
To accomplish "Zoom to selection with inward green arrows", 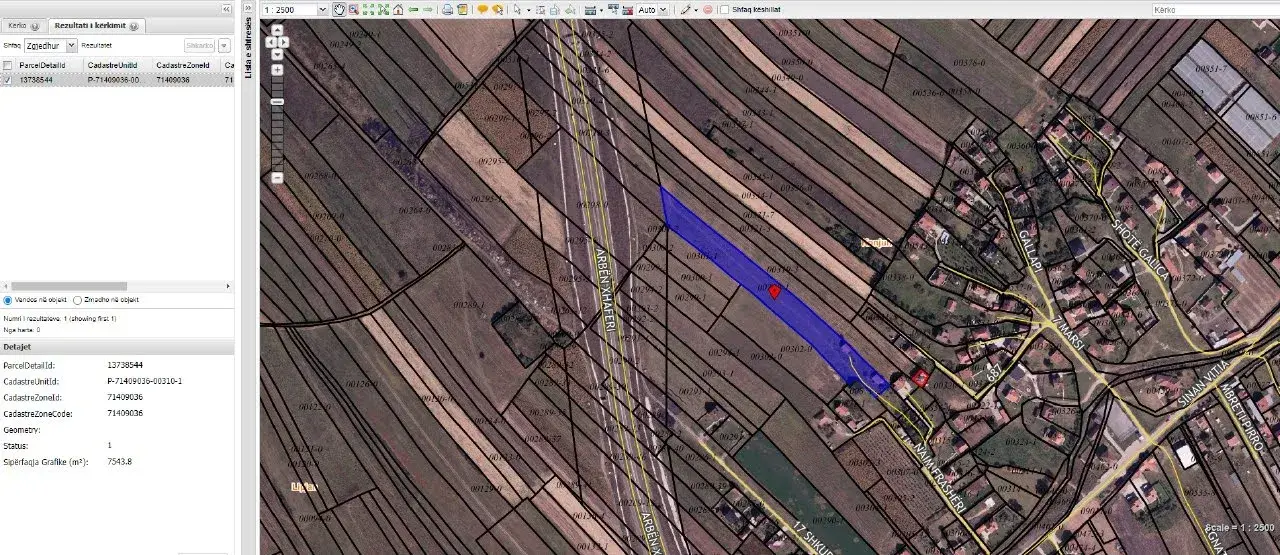I will (x=383, y=9).
